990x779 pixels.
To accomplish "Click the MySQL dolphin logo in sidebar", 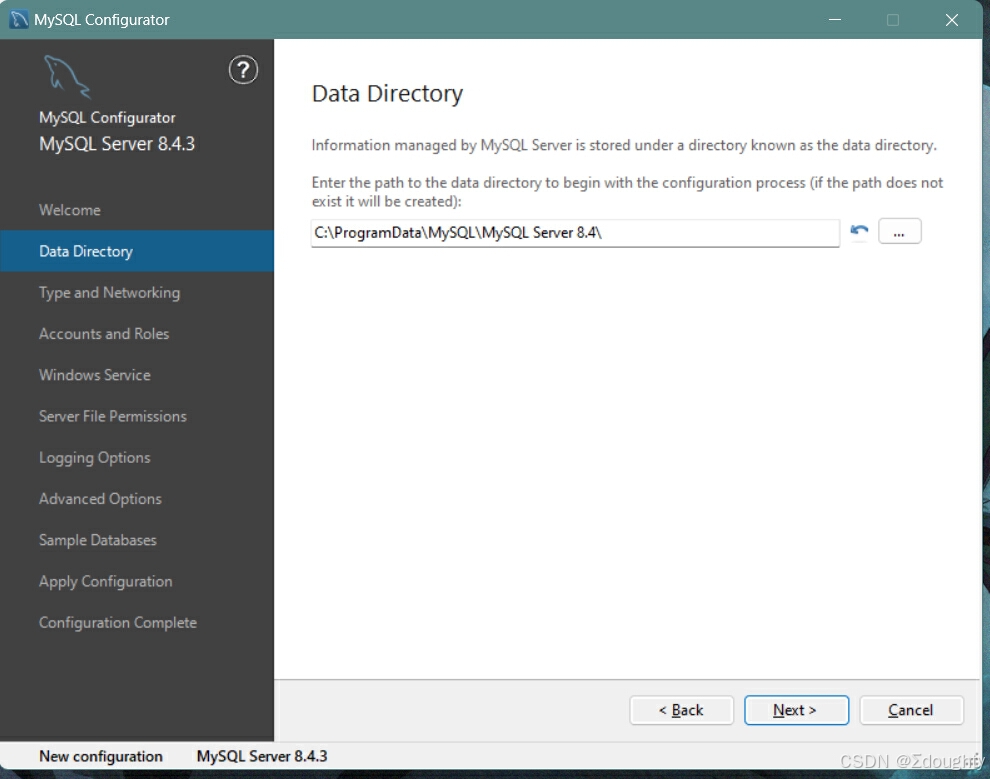I will tap(66, 76).
